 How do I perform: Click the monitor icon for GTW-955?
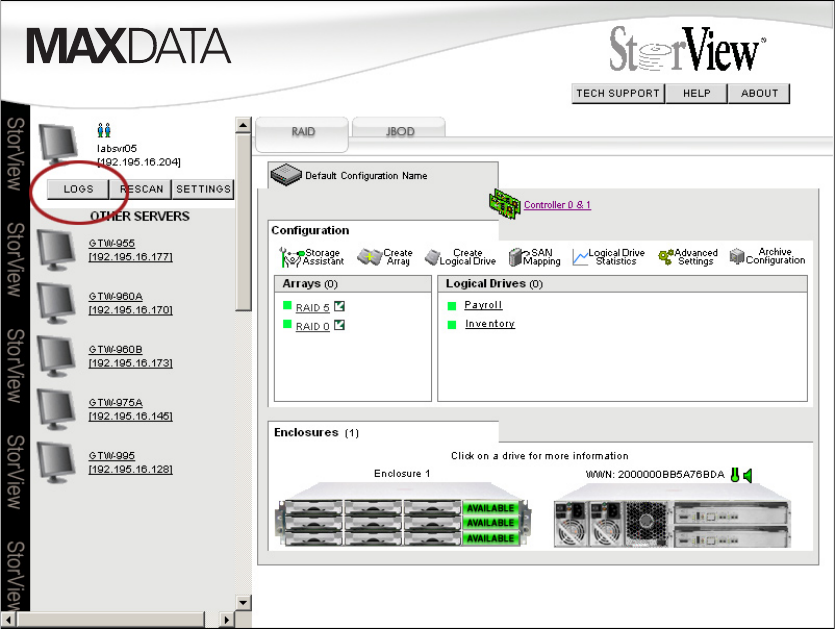[x=56, y=250]
